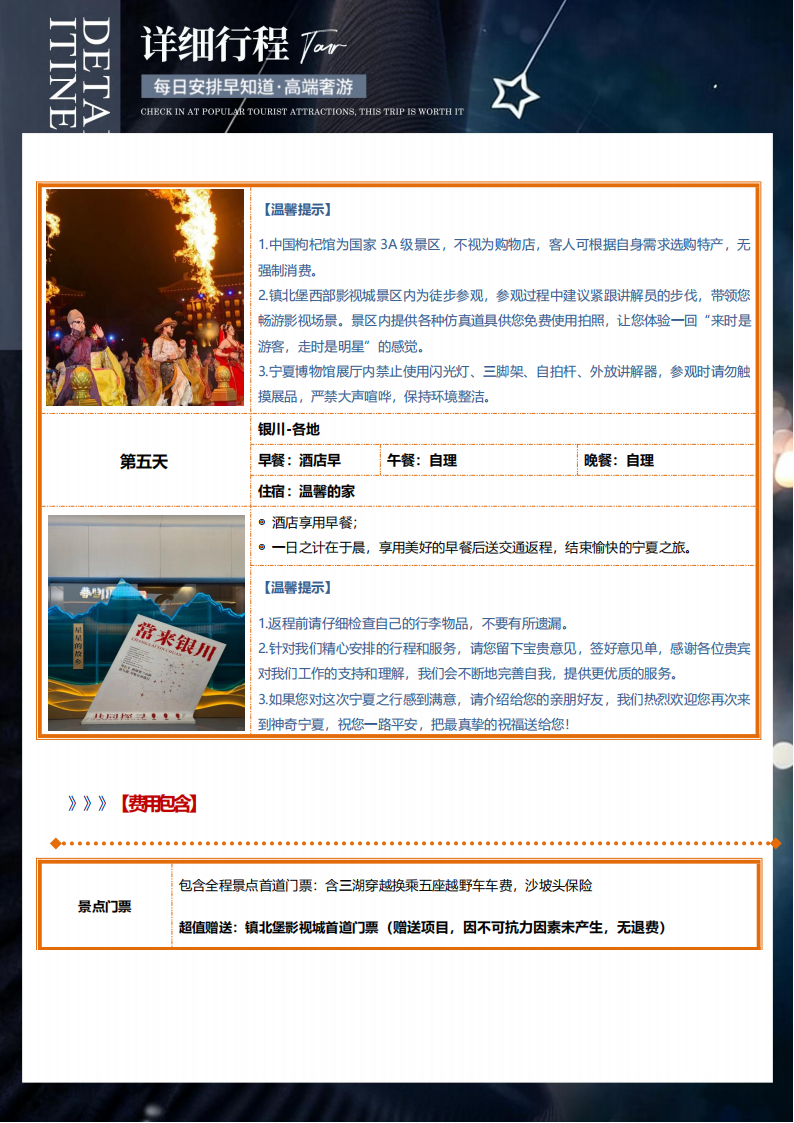Click the star outline icon in header

click(515, 95)
